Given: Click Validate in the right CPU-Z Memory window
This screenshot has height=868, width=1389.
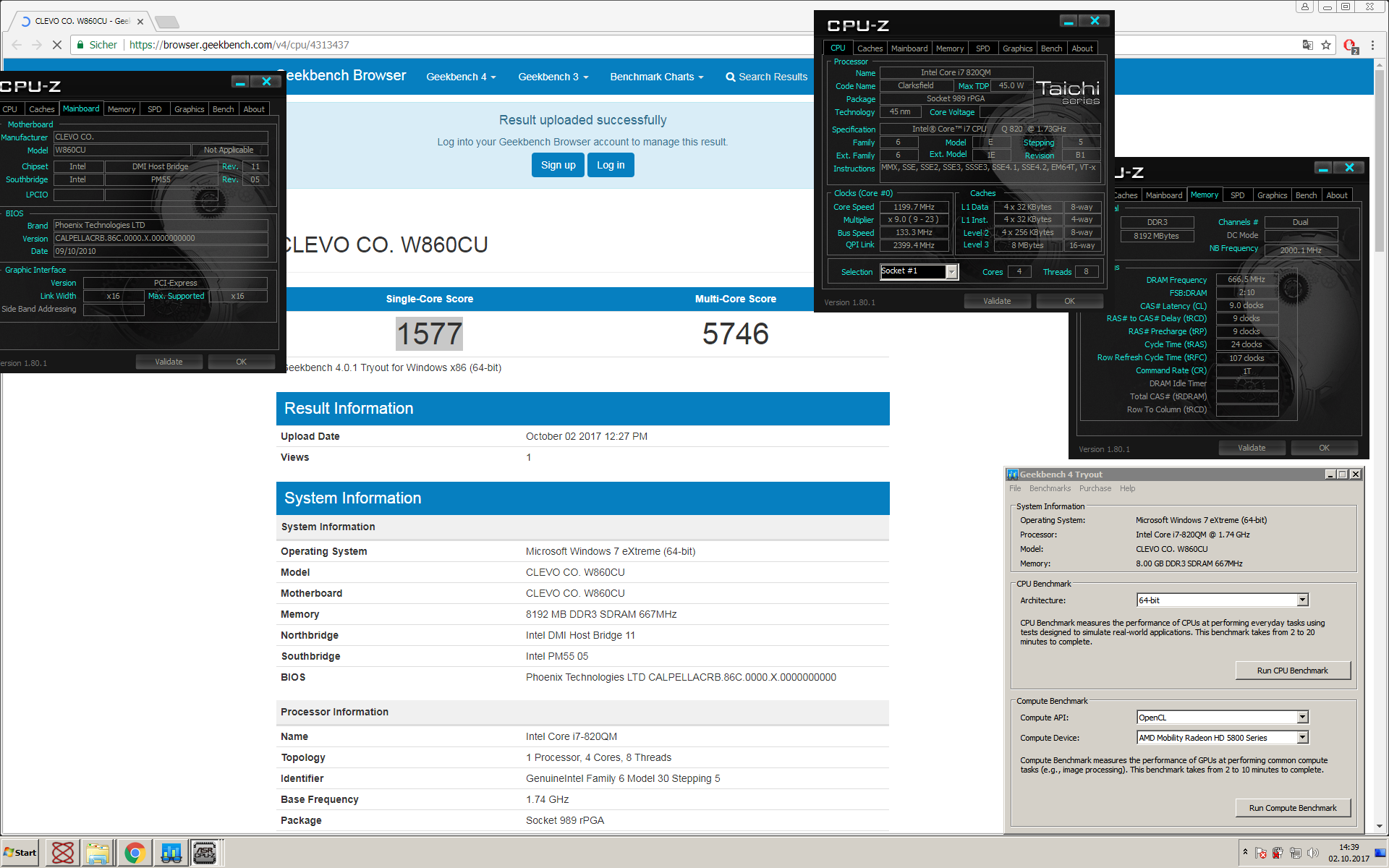Looking at the screenshot, I should pos(1252,448).
